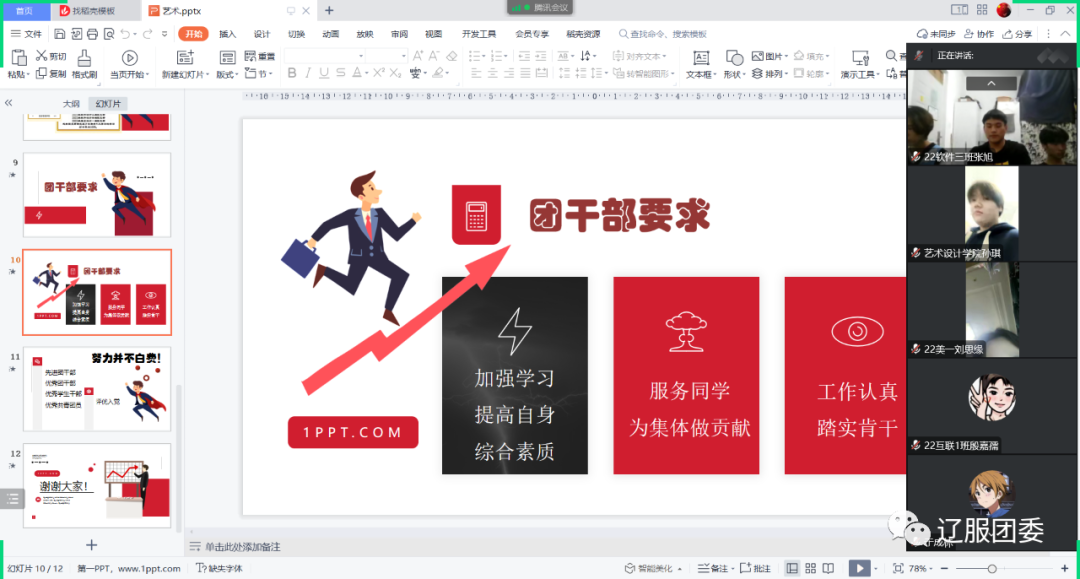Switch to slide sorter view in status bar
The width and height of the screenshot is (1080, 579).
coord(809,568)
